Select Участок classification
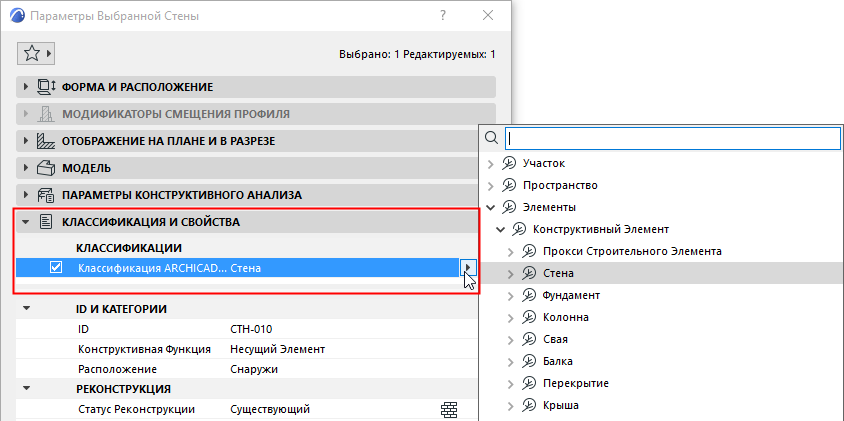The image size is (844, 421). [x=544, y=163]
